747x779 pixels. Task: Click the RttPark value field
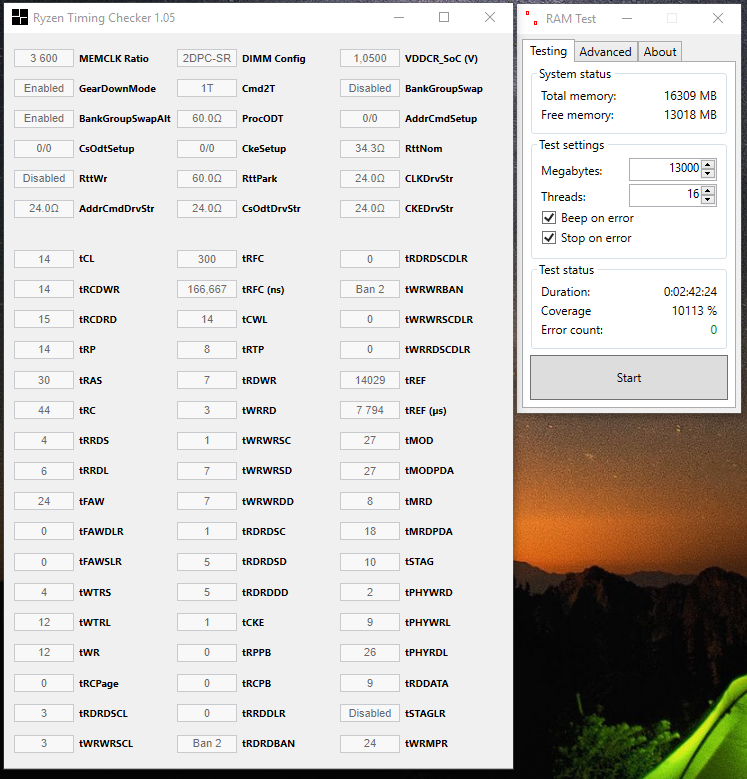point(207,178)
